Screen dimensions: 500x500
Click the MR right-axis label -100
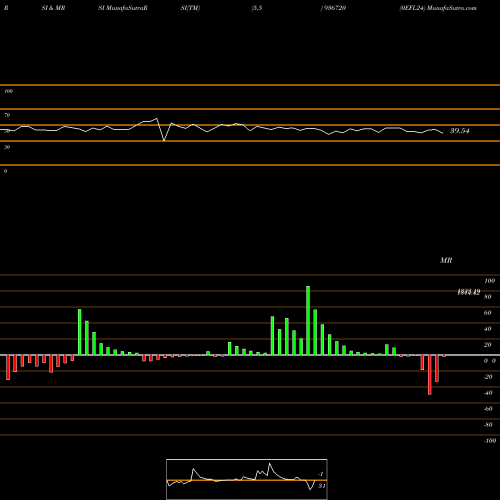tap(490, 441)
